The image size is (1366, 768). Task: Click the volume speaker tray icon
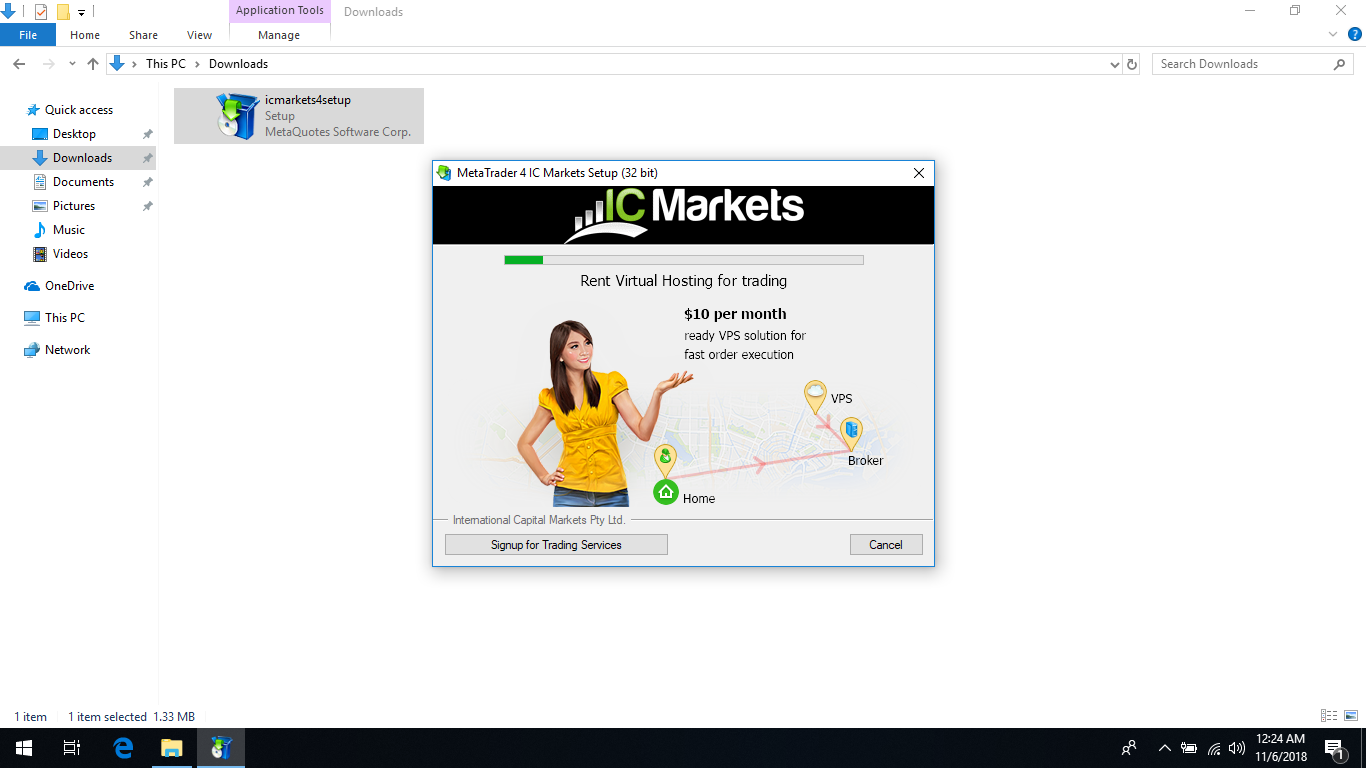[x=1237, y=748]
